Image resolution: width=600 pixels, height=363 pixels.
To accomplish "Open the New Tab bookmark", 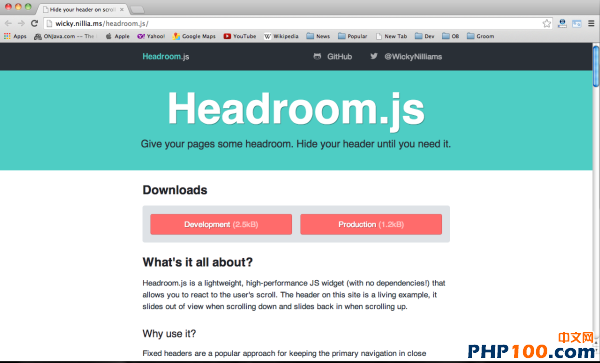I will (x=391, y=36).
